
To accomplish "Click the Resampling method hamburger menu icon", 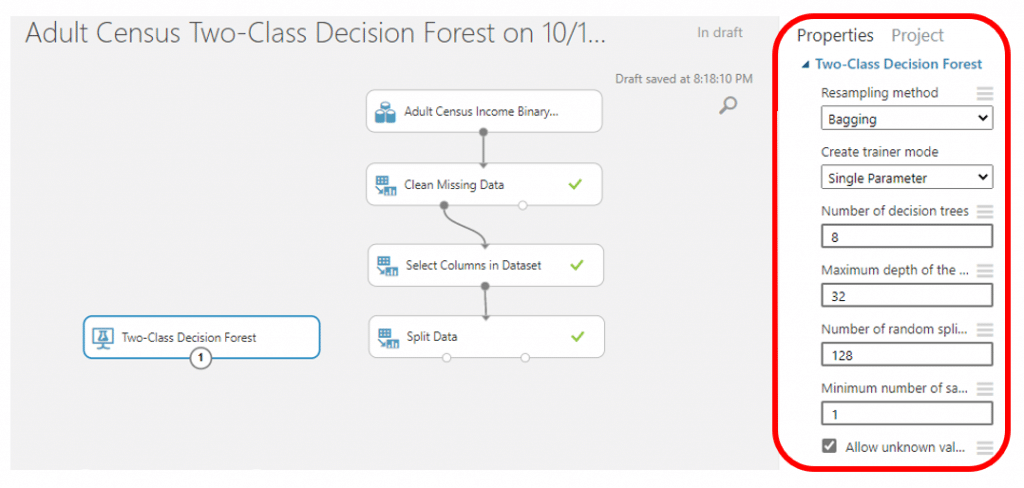I will point(984,93).
